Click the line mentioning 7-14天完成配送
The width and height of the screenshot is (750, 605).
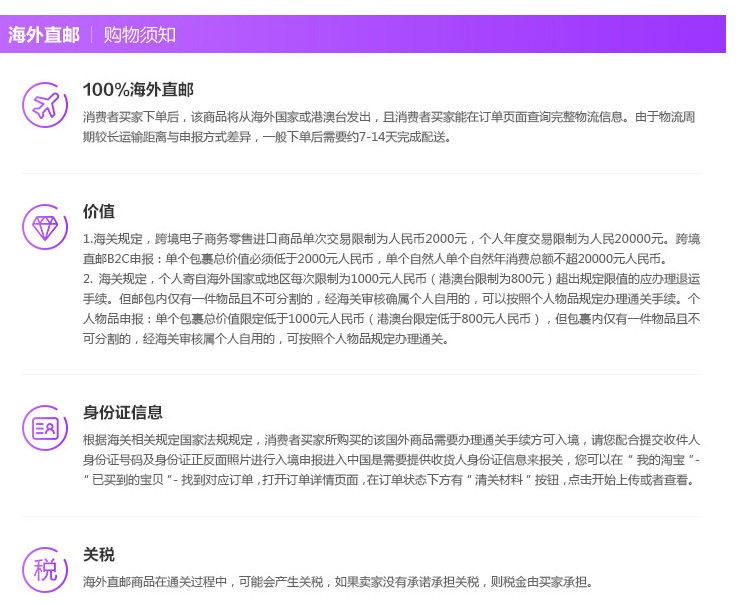[x=267, y=137]
